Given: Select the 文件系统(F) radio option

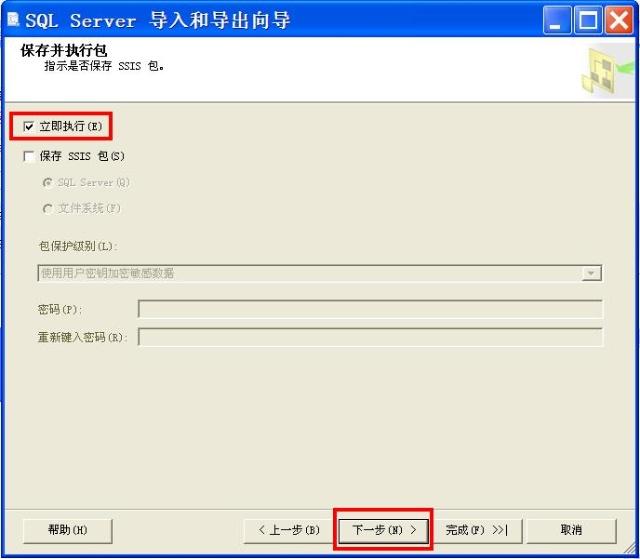Looking at the screenshot, I should click(x=47, y=209).
